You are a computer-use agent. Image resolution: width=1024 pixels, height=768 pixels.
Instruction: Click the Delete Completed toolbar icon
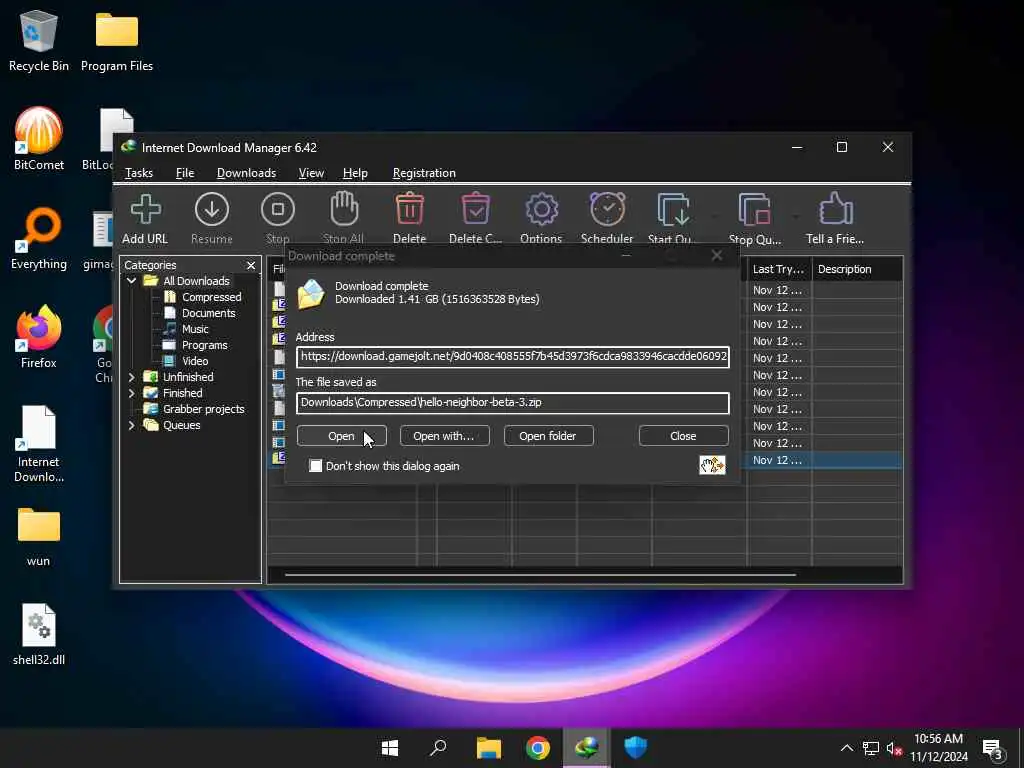pyautogui.click(x=475, y=210)
